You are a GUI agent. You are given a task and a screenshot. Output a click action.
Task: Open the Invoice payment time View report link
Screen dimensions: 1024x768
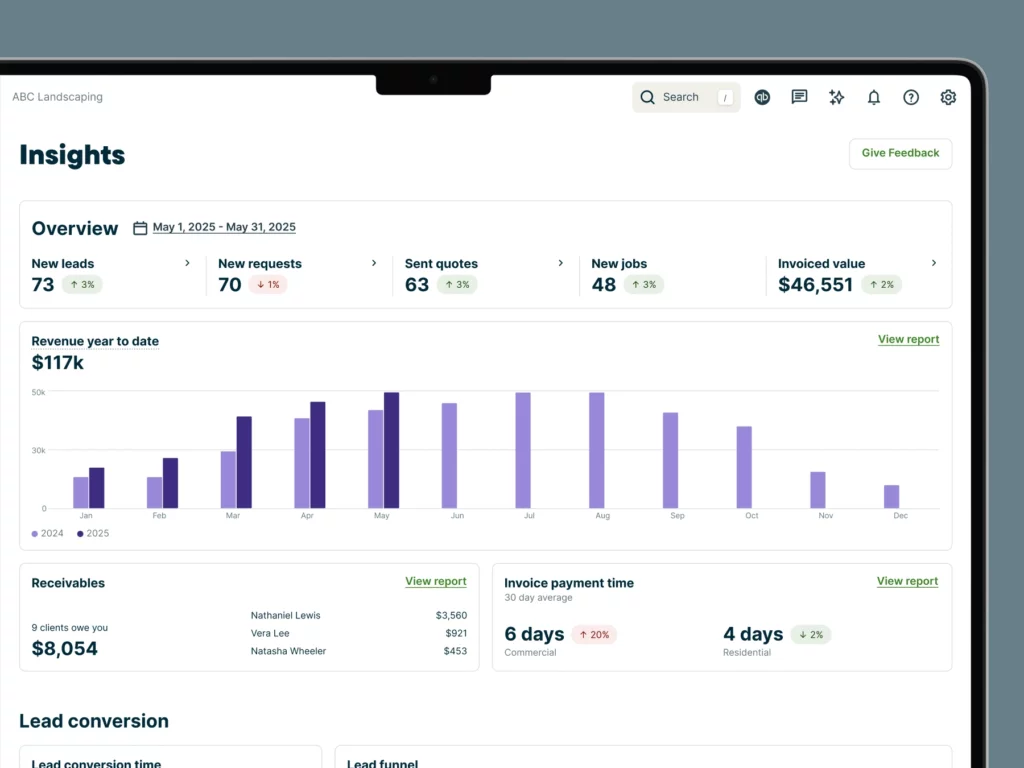907,581
